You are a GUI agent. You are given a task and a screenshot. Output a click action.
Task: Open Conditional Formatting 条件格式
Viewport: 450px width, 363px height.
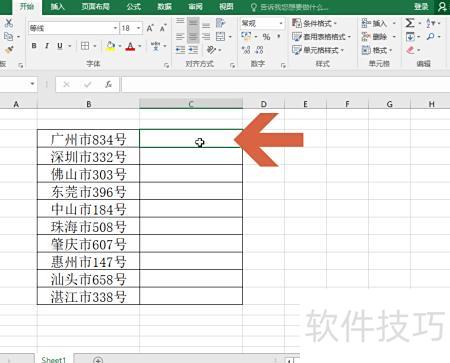[314, 23]
